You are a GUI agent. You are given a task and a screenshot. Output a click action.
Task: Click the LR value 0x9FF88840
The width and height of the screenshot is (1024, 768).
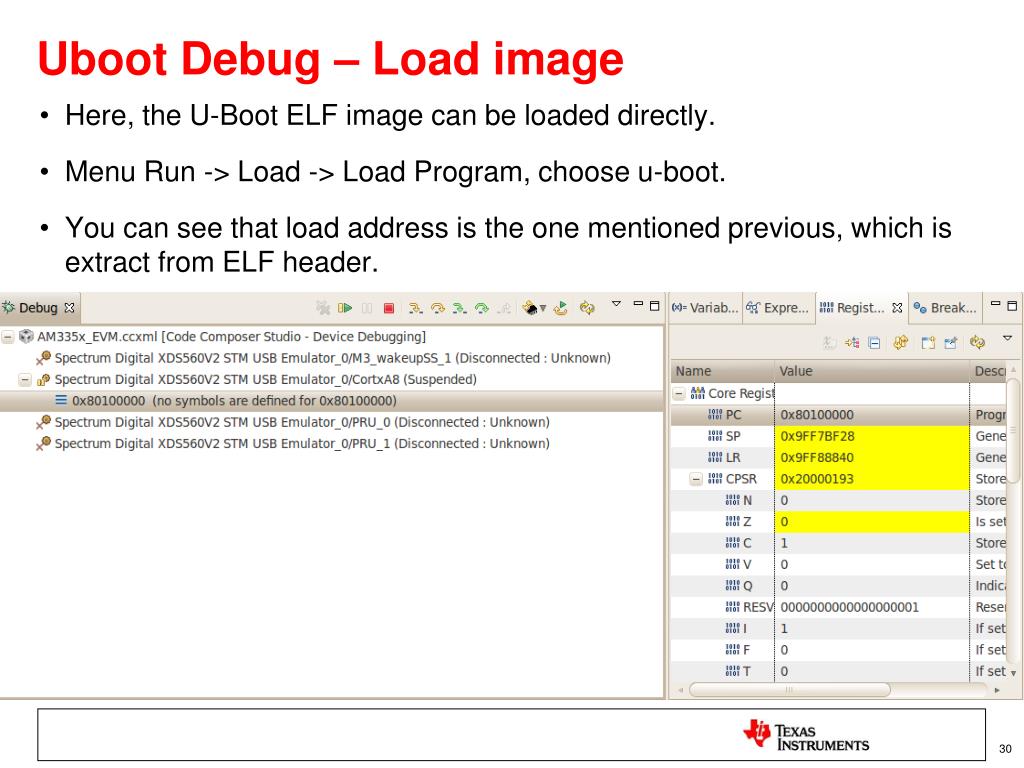(x=872, y=458)
